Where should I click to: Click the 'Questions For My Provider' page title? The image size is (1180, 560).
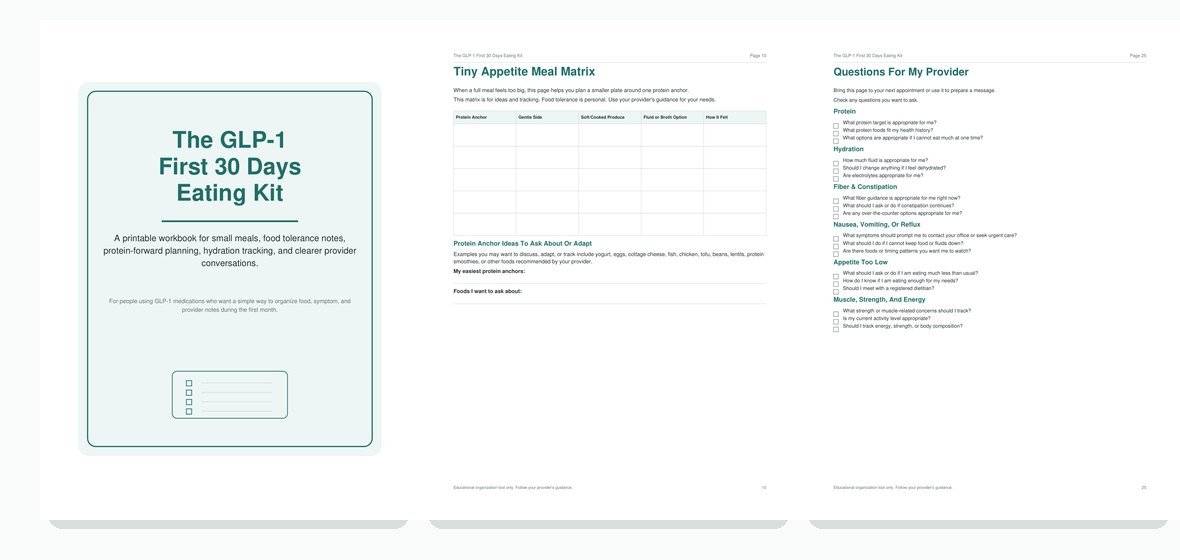coord(901,72)
